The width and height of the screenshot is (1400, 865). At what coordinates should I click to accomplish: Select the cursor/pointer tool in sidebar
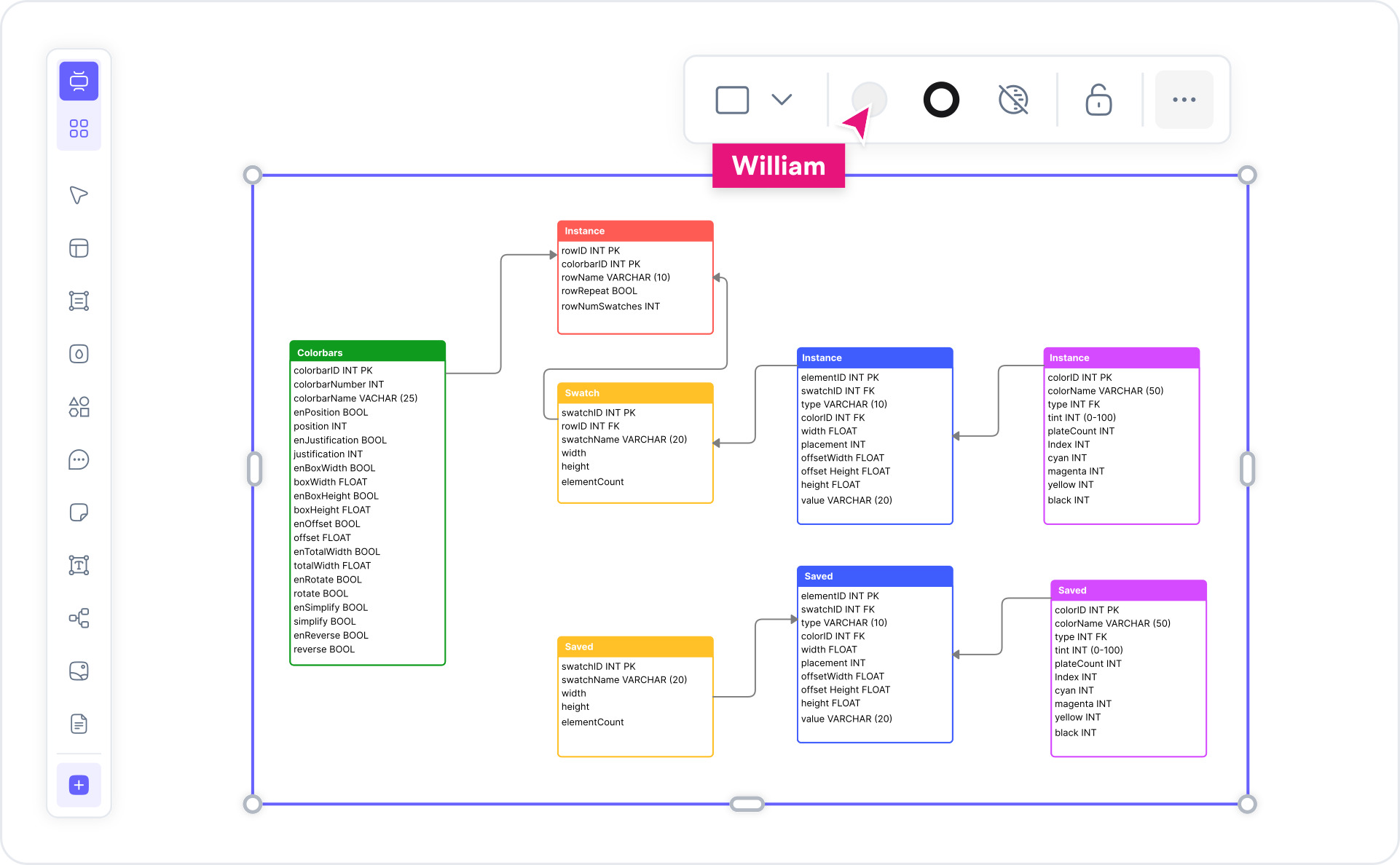click(79, 194)
